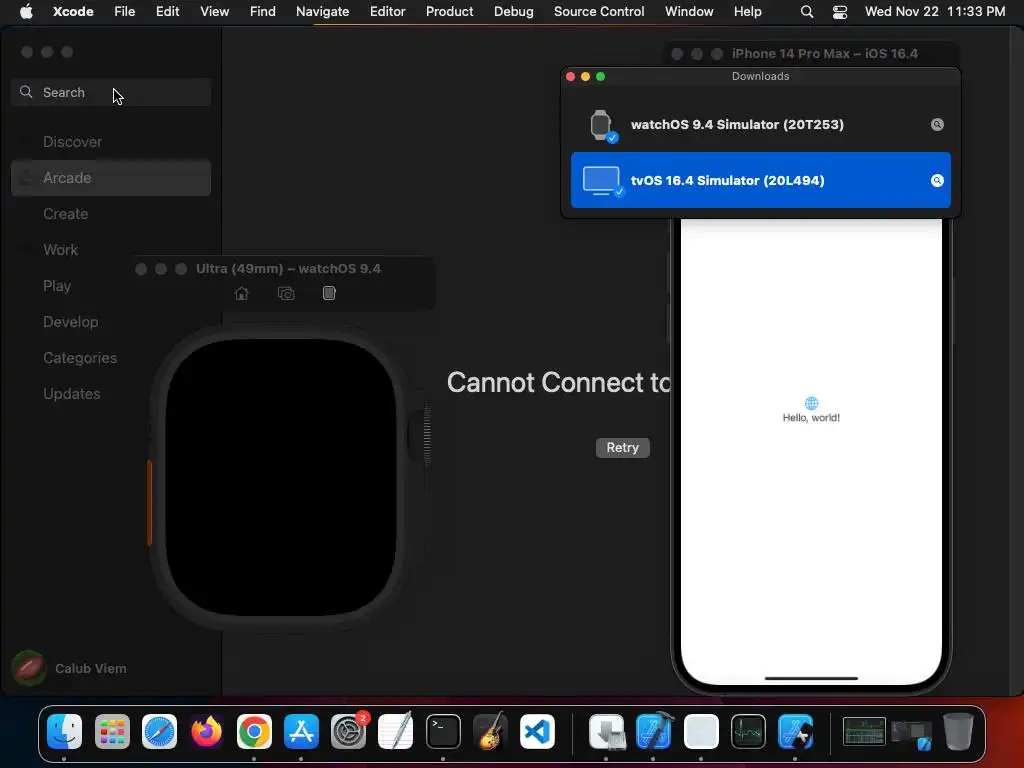
Task: Close the Downloads window
Action: tap(570, 76)
